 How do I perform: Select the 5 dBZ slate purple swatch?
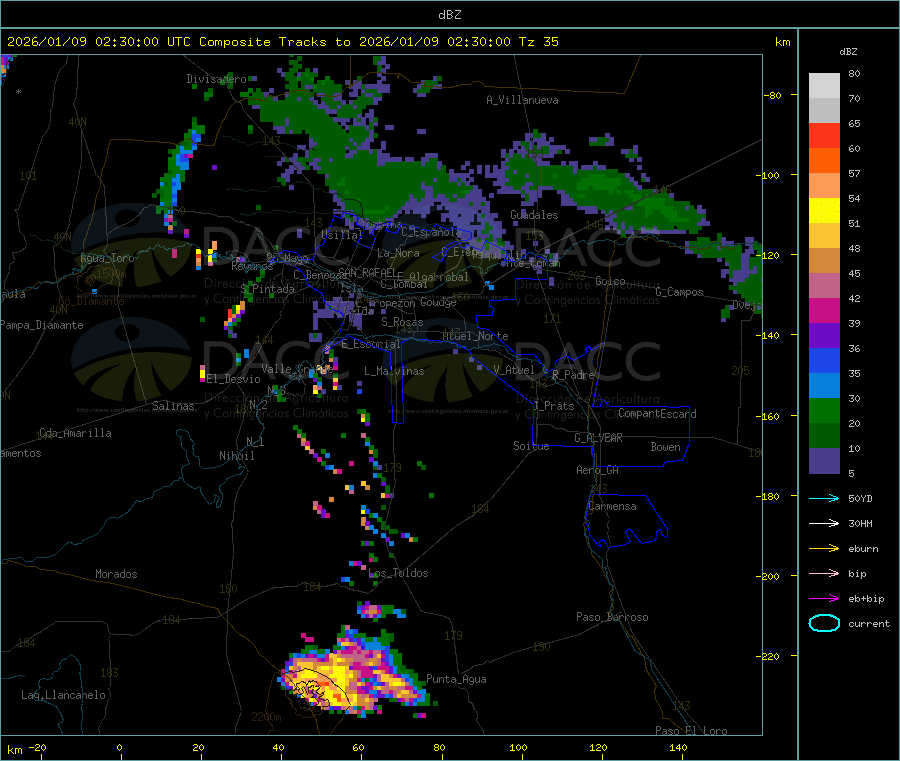(824, 460)
